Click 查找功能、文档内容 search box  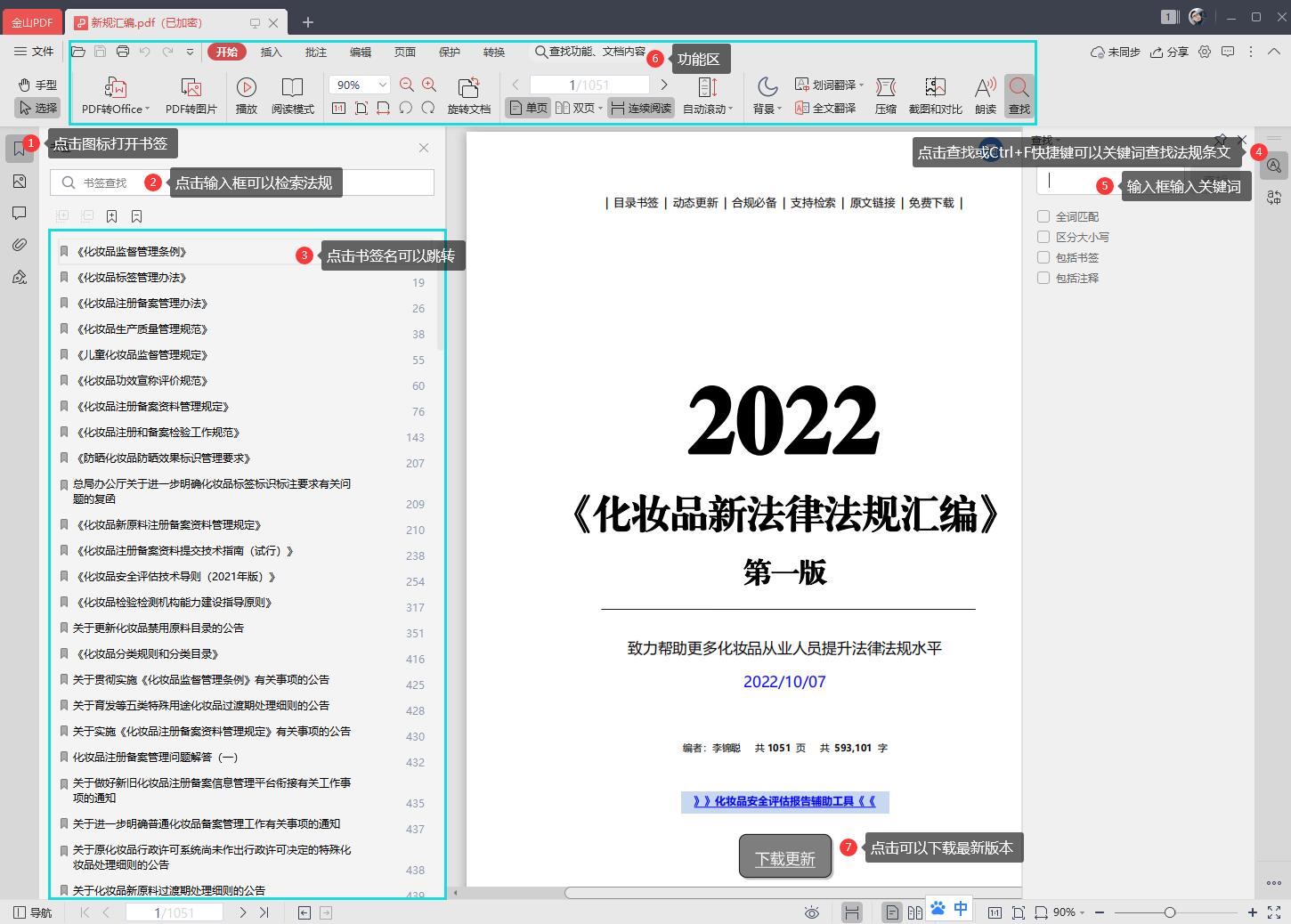(591, 52)
